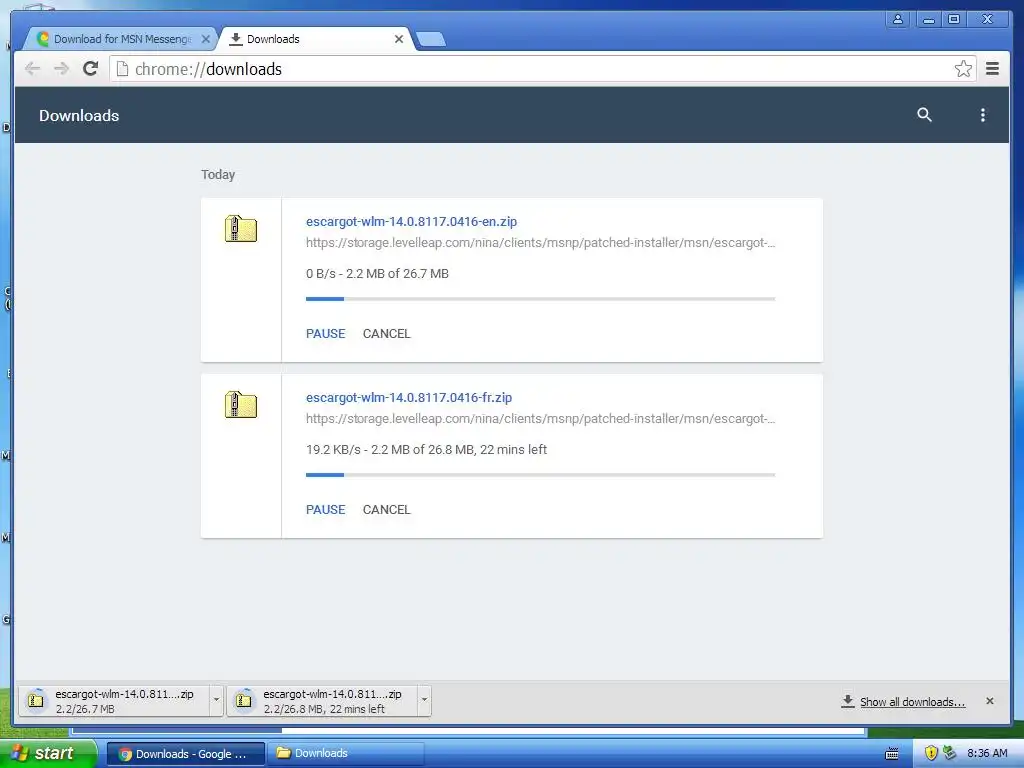Click the zip icon for the fr.zip download

[241, 405]
